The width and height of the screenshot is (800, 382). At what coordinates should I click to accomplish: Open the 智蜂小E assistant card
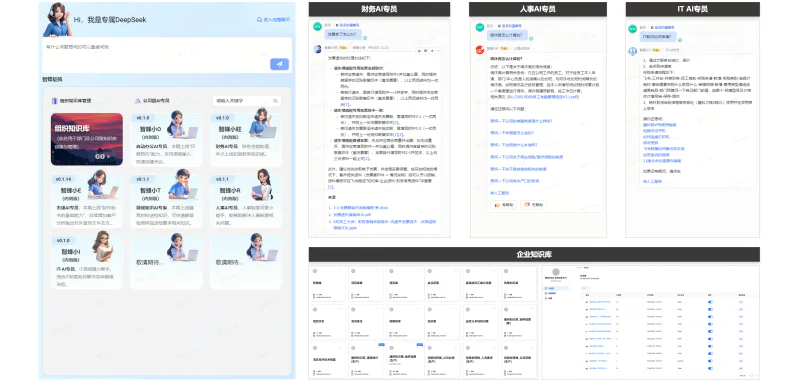click(87, 201)
